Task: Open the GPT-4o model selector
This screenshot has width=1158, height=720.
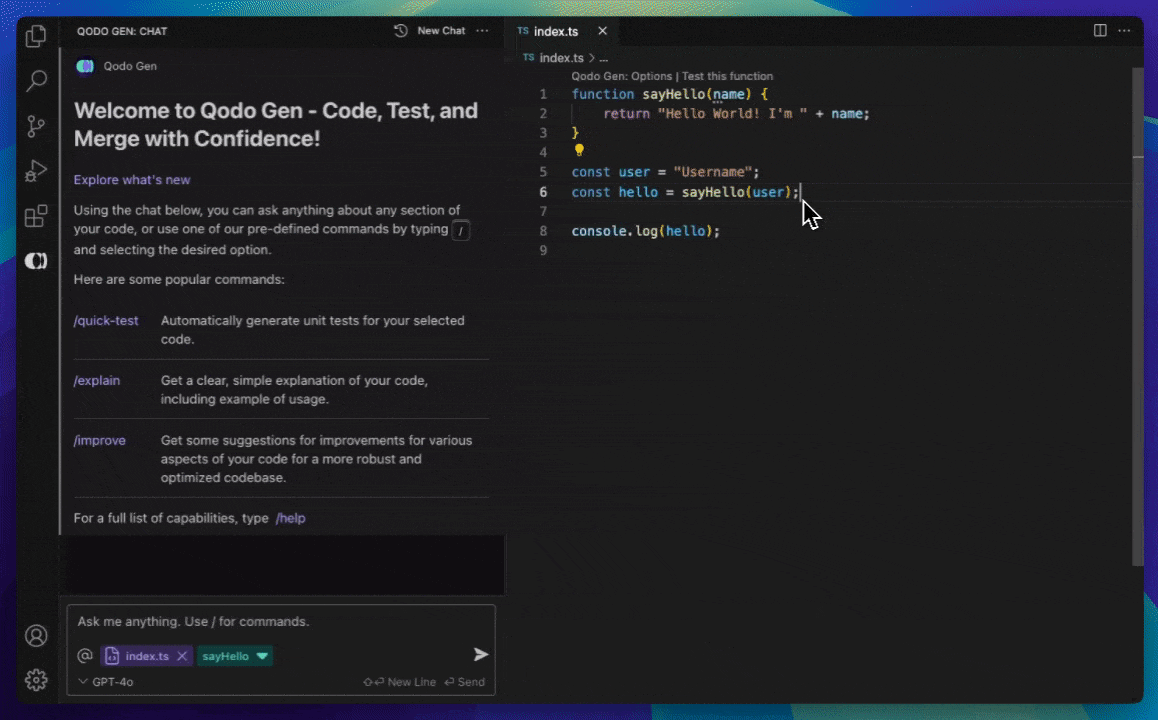Action: (x=106, y=682)
